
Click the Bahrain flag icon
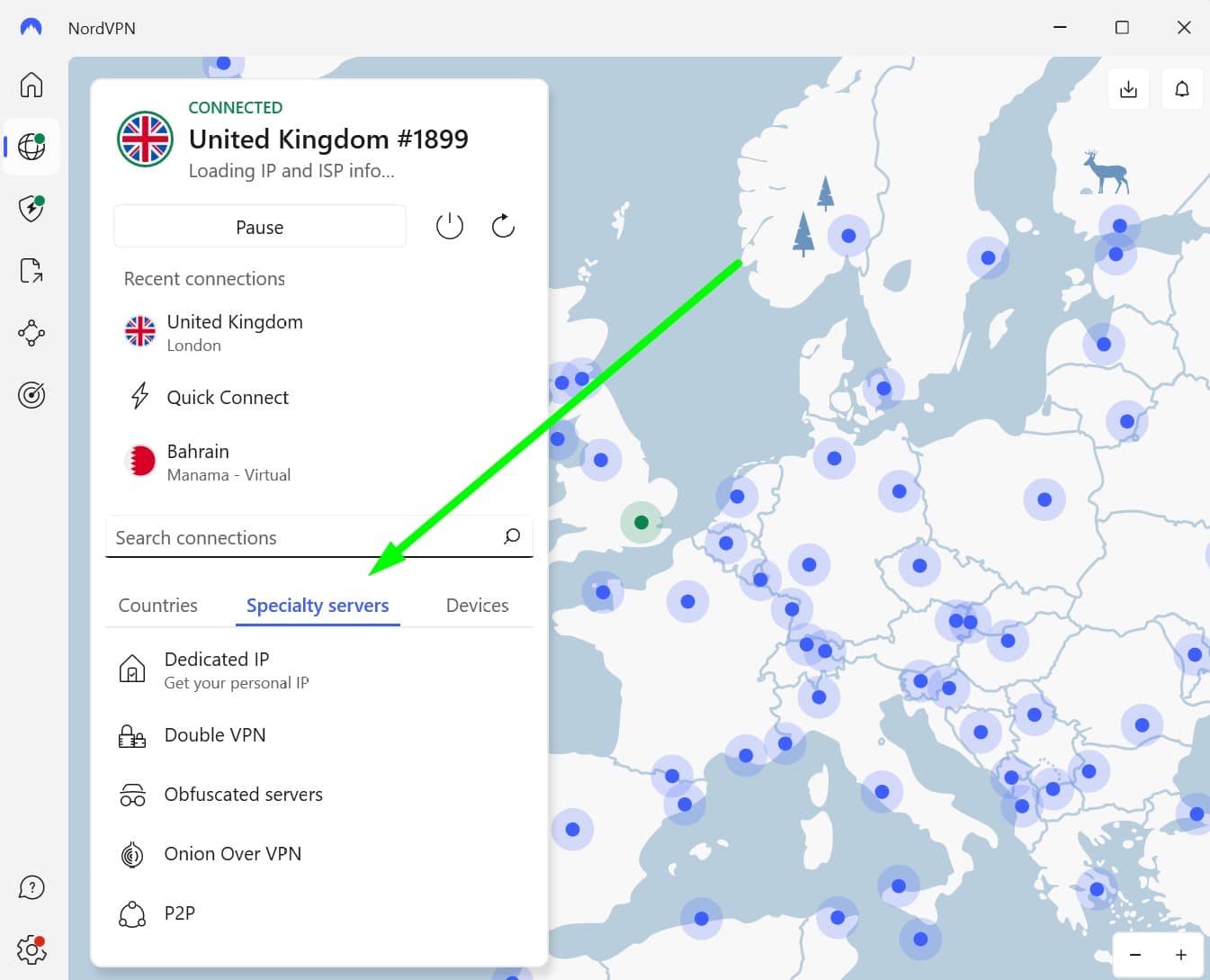pyautogui.click(x=140, y=462)
